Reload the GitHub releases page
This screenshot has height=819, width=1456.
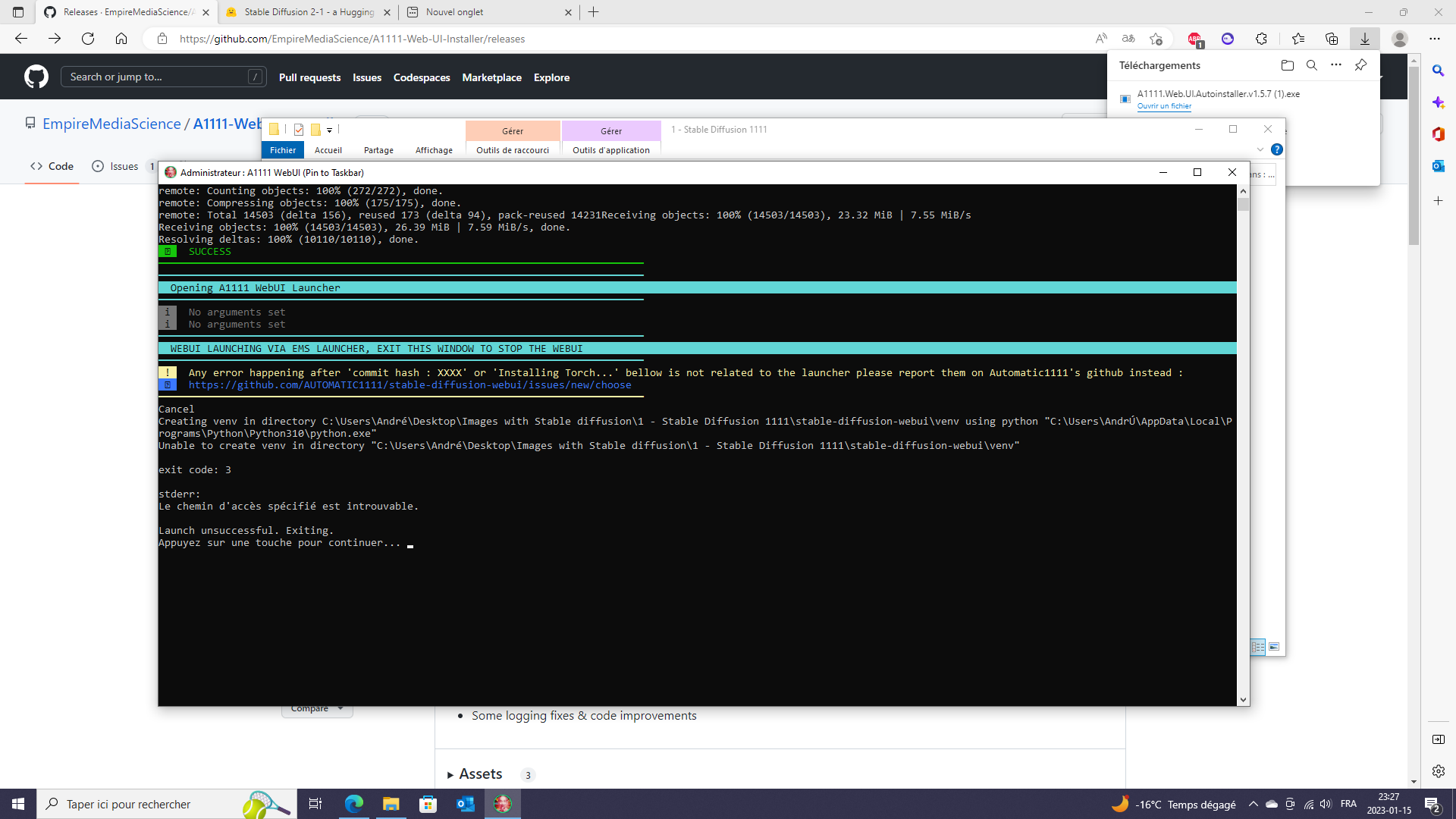(x=88, y=39)
